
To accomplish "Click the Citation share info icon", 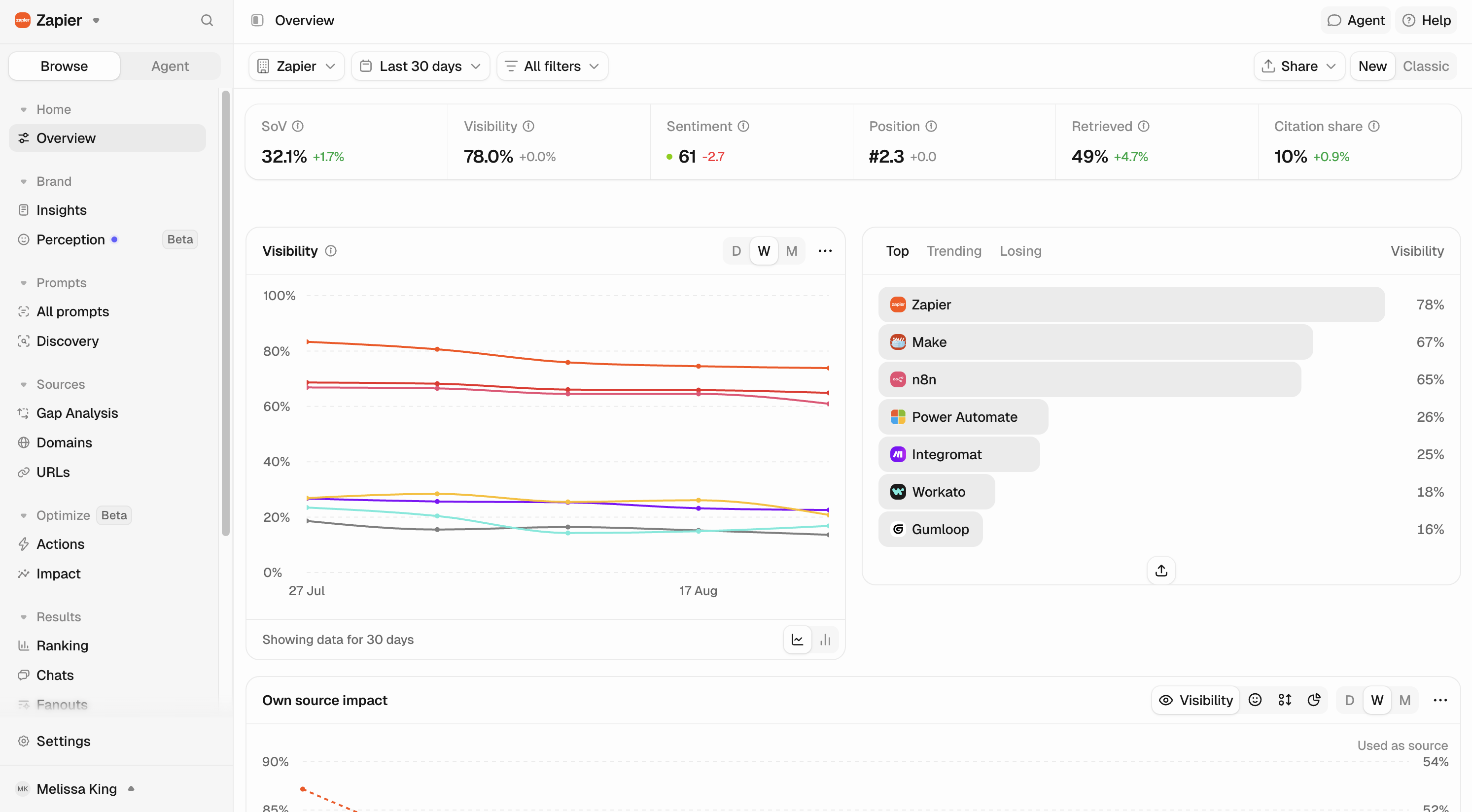I will [1374, 126].
